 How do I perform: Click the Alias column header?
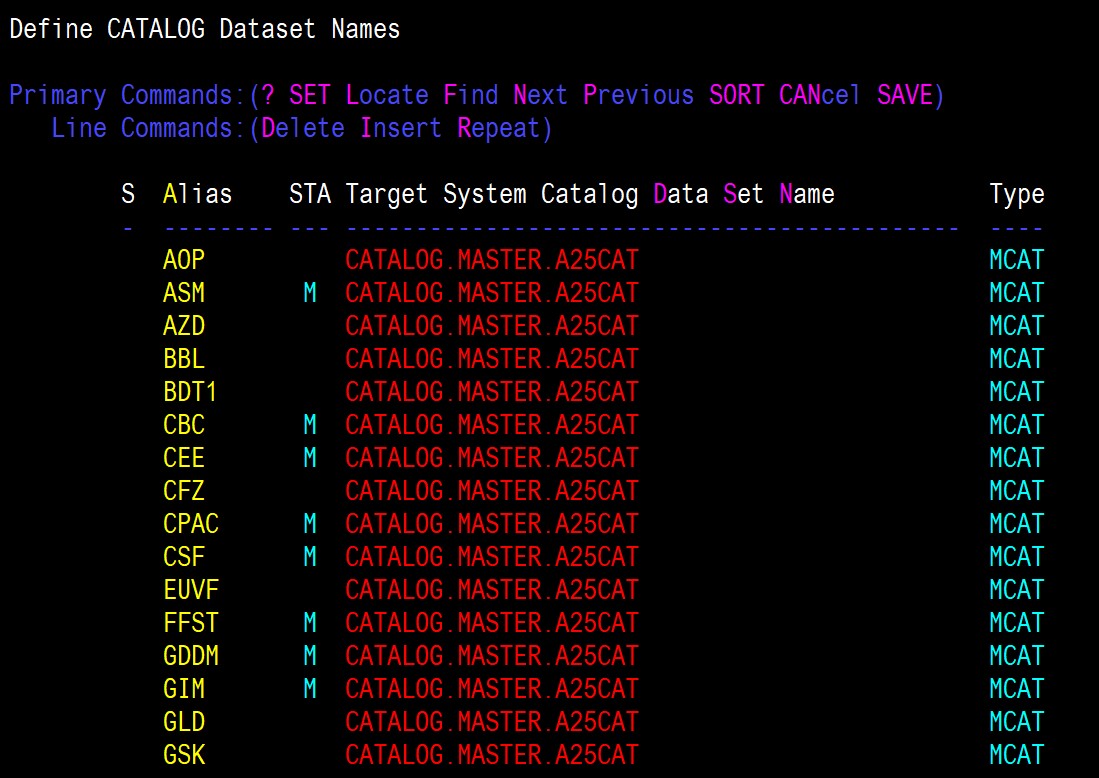197,194
